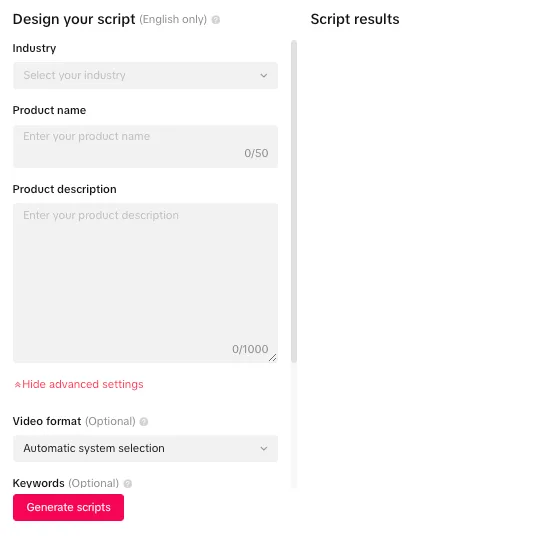
Task: Click the description box resize handle
Action: [273, 358]
